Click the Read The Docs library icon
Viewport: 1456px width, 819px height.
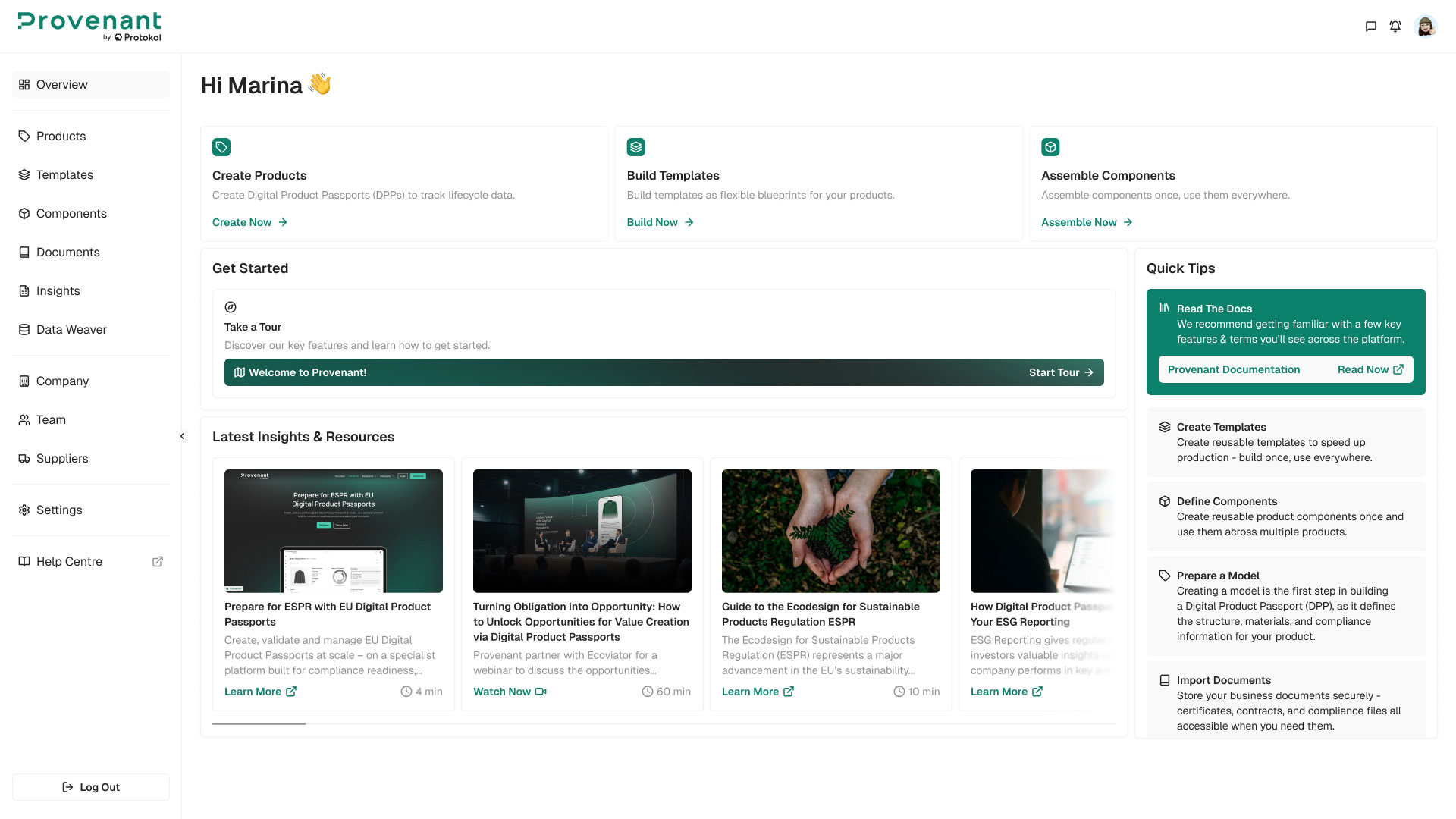pos(1165,308)
